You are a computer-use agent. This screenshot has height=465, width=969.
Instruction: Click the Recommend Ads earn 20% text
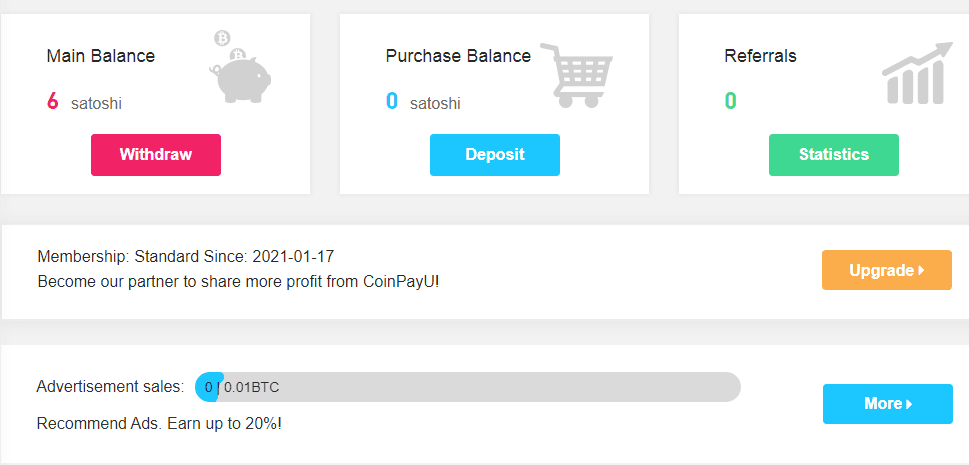(159, 423)
